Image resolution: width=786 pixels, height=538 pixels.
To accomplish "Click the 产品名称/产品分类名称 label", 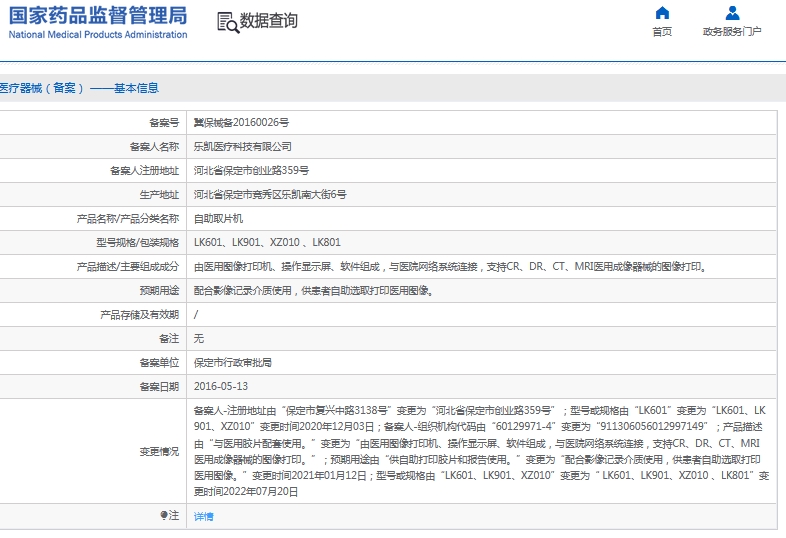I will (x=127, y=219).
